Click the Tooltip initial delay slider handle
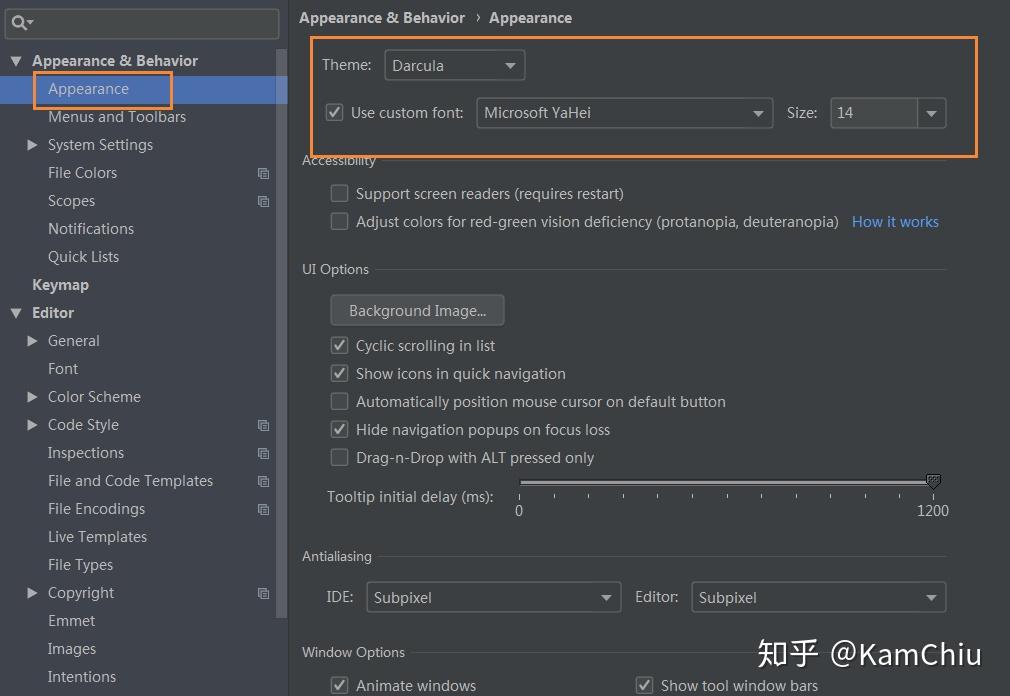This screenshot has width=1010, height=696. tap(932, 481)
